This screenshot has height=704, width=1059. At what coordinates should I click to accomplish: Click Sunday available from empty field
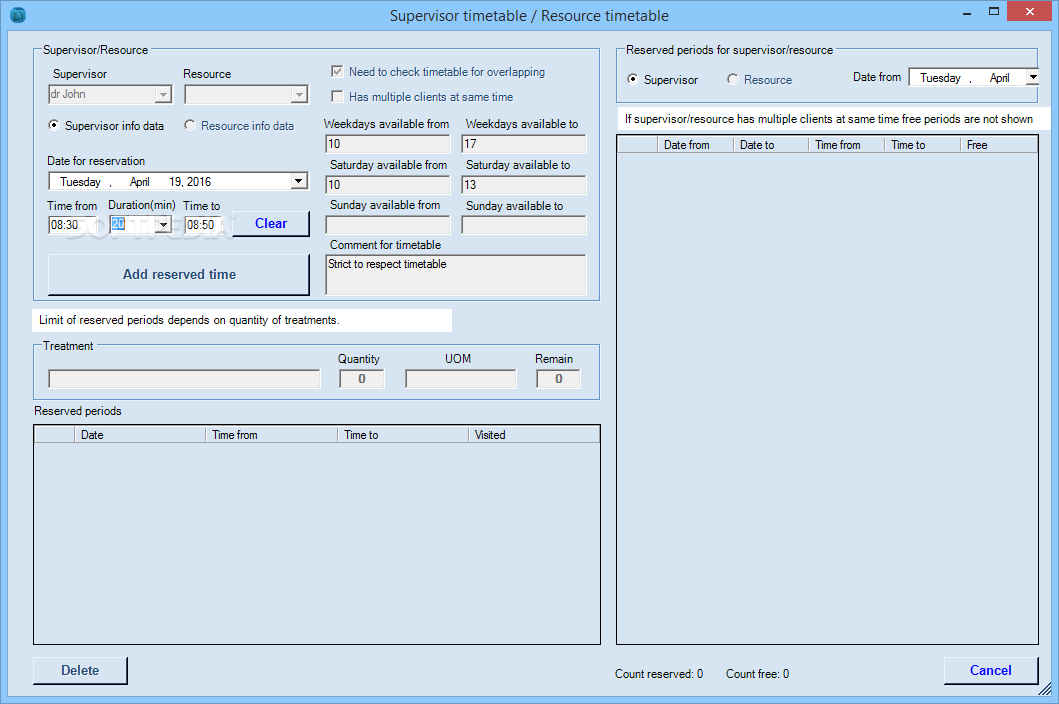[x=388, y=225]
